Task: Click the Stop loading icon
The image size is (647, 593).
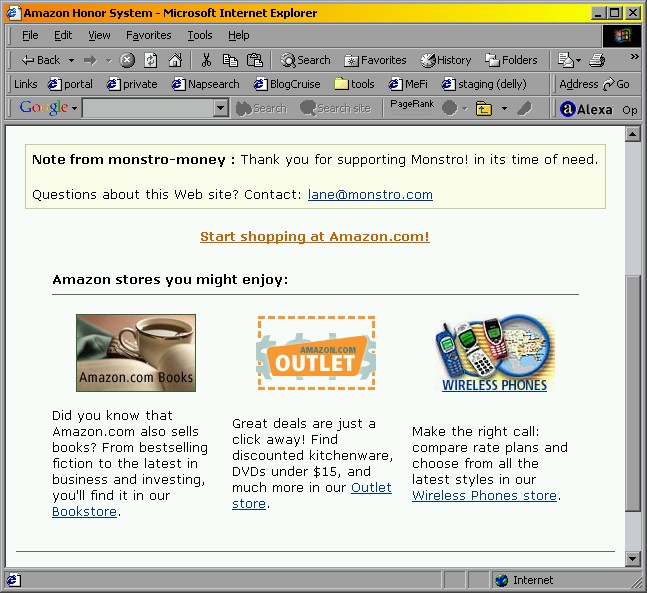Action: click(127, 60)
